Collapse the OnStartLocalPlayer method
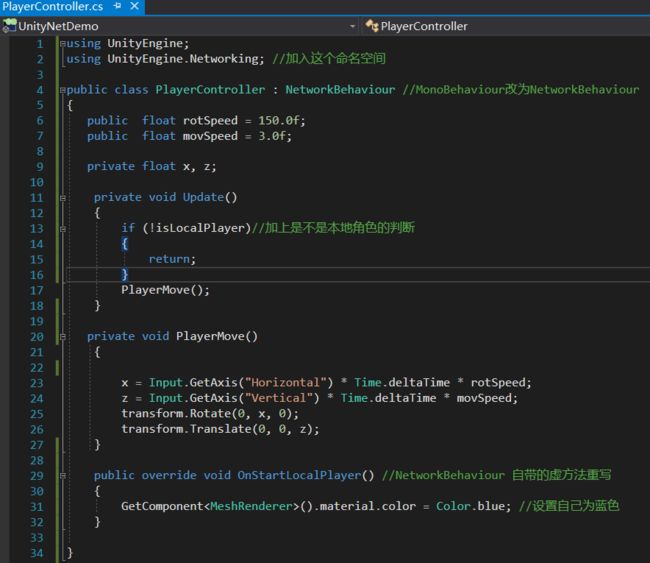 tap(63, 476)
